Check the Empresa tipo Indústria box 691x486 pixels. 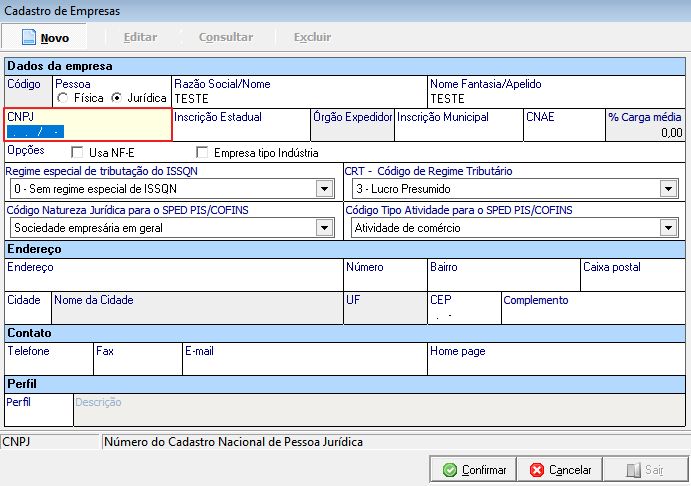(x=203, y=153)
